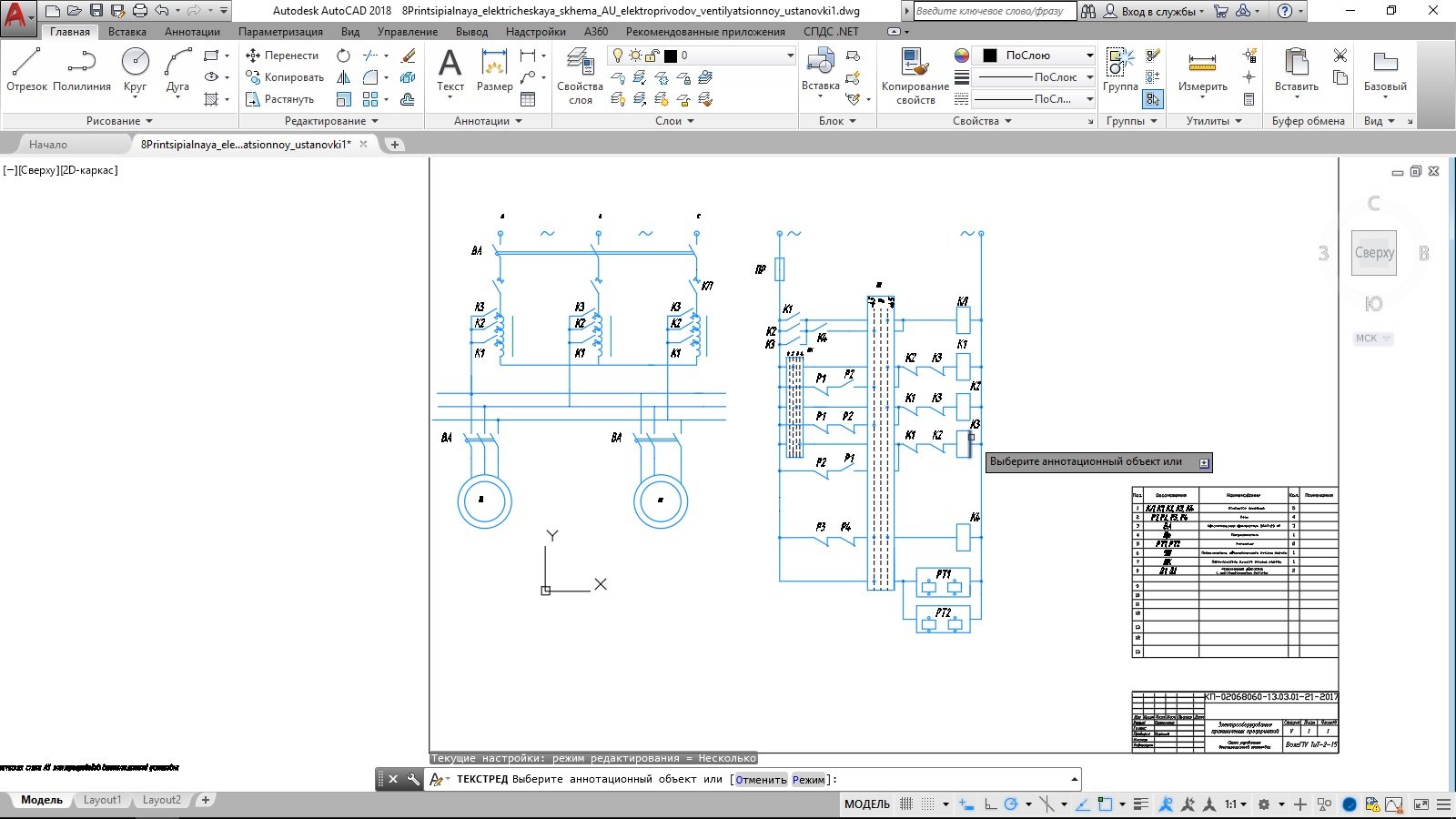Click the black layer color swatch
This screenshot has width=1456, height=819.
671,56
